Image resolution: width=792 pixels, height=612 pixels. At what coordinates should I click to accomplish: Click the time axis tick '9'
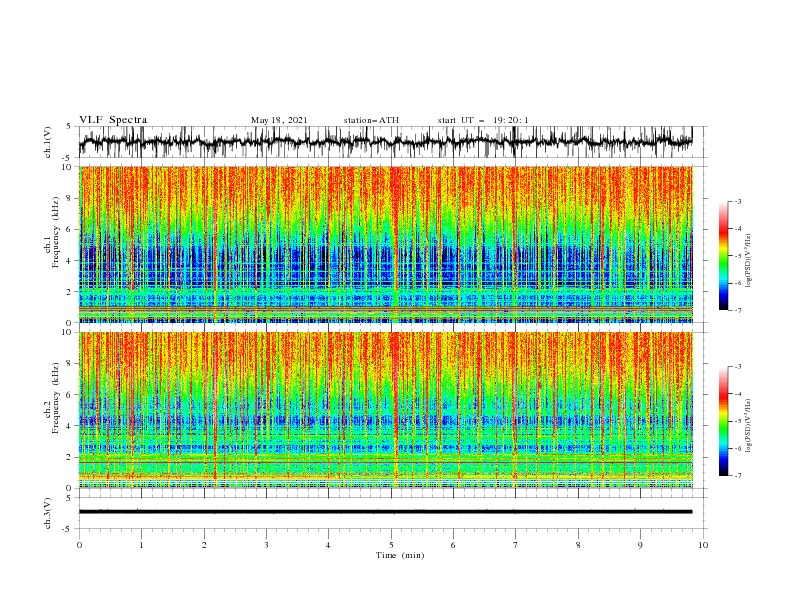(640, 545)
